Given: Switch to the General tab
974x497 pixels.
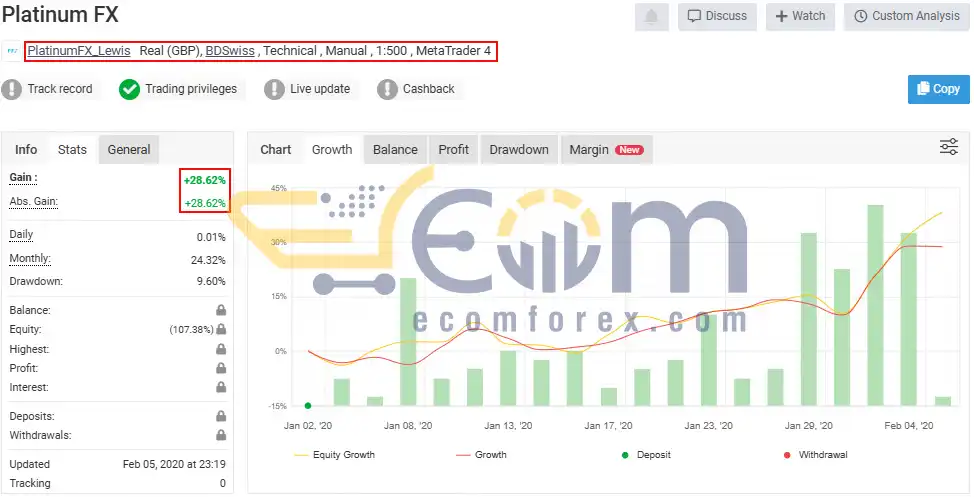Looking at the screenshot, I should (x=129, y=150).
